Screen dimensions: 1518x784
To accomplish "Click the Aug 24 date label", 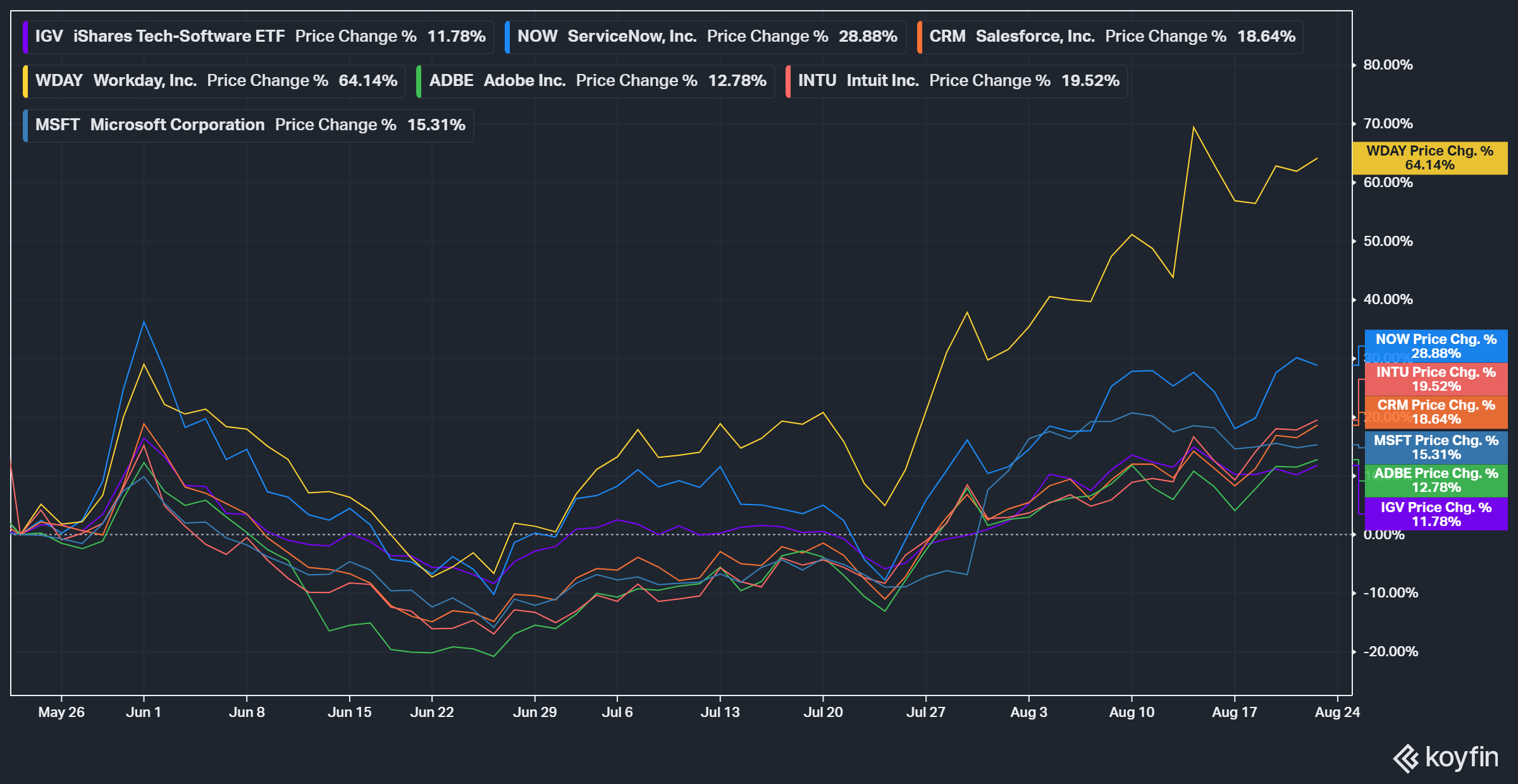I will point(1338,713).
